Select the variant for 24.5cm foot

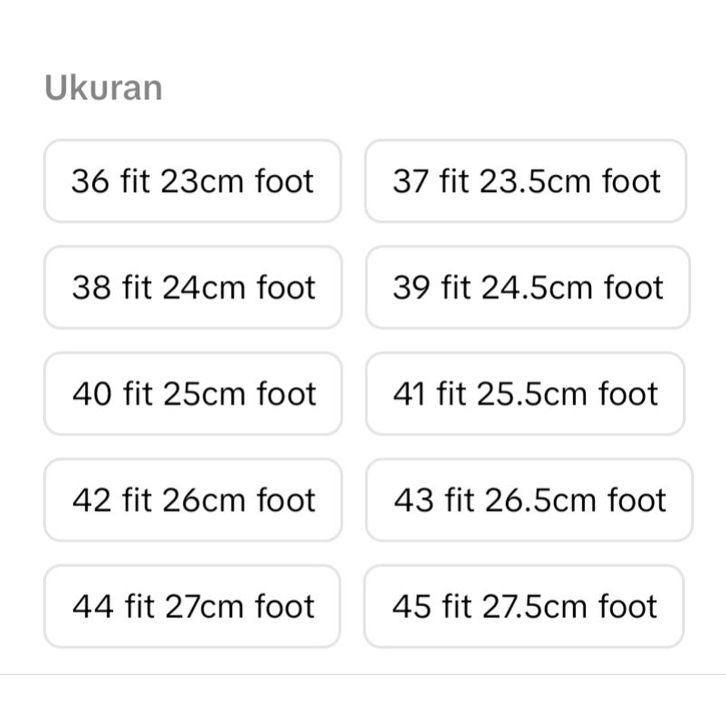pos(527,287)
